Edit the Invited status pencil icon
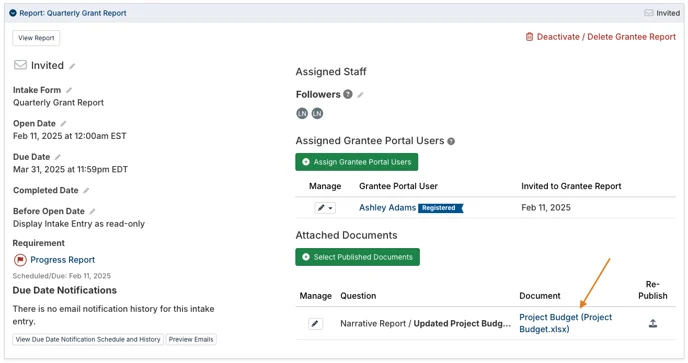Image resolution: width=688 pixels, height=363 pixels. click(x=72, y=66)
